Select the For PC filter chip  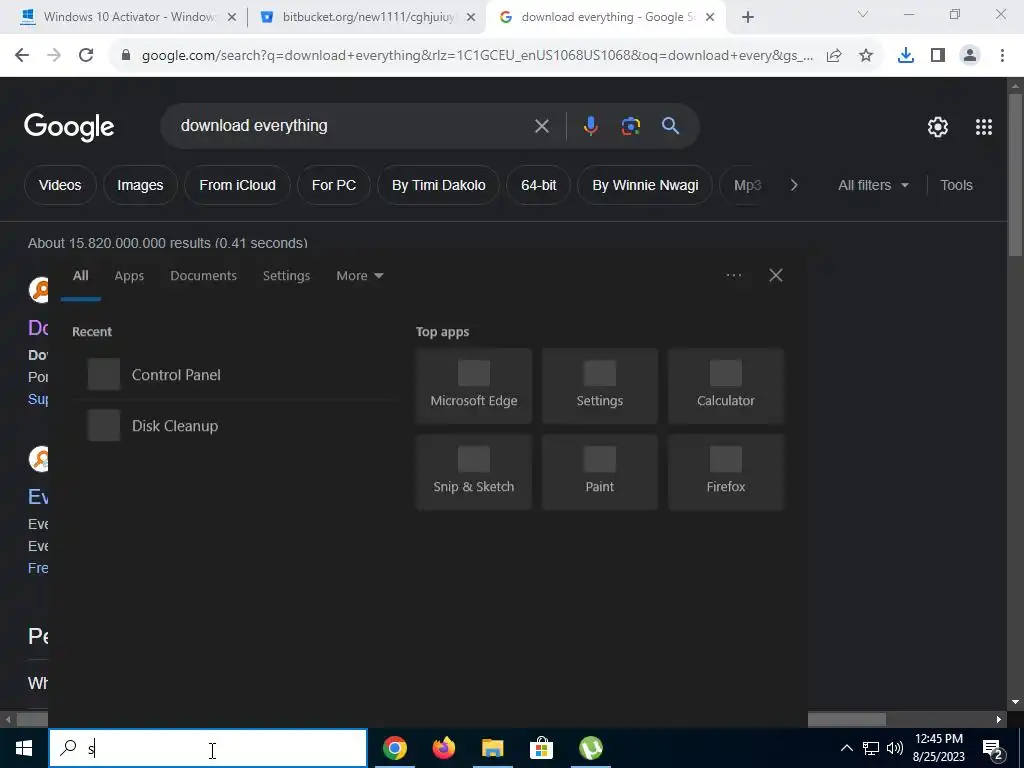[x=334, y=185]
